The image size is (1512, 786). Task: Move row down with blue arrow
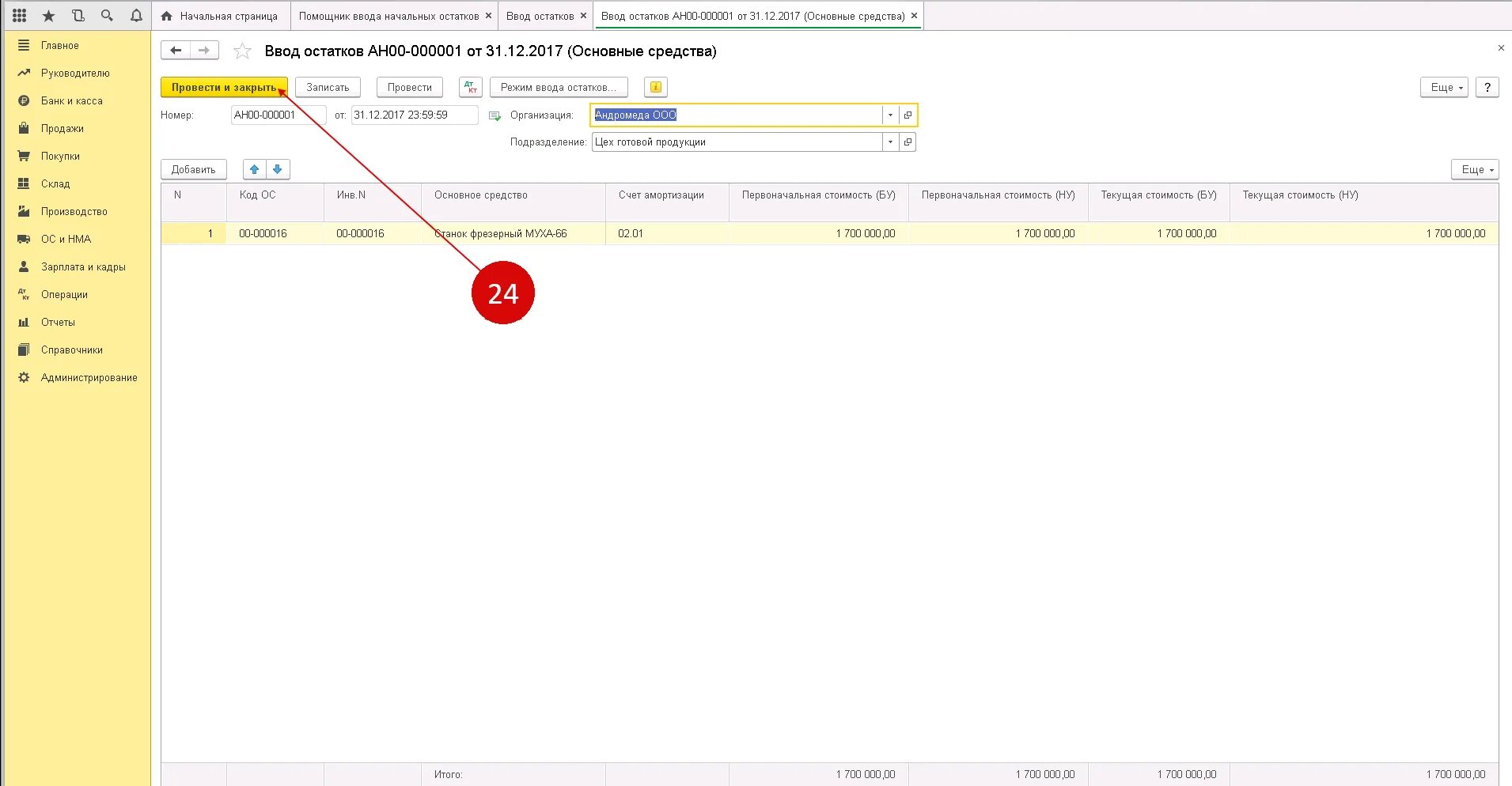[x=278, y=169]
